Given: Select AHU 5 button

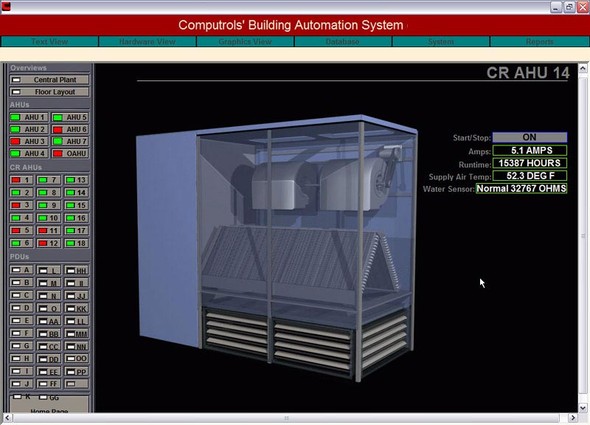Looking at the screenshot, I should pyautogui.click(x=70, y=117).
